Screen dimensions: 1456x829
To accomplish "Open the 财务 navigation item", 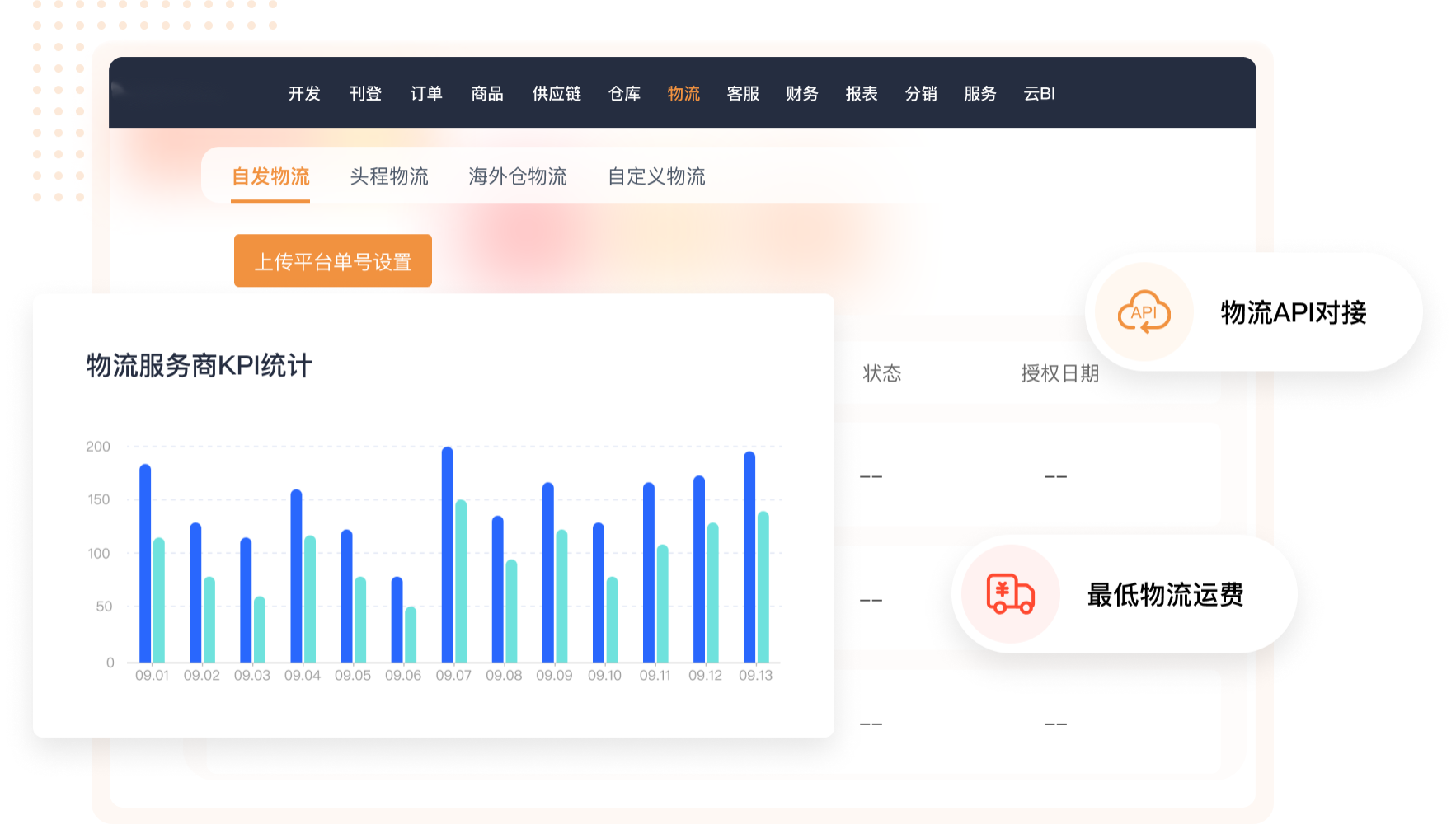I will coord(802,94).
